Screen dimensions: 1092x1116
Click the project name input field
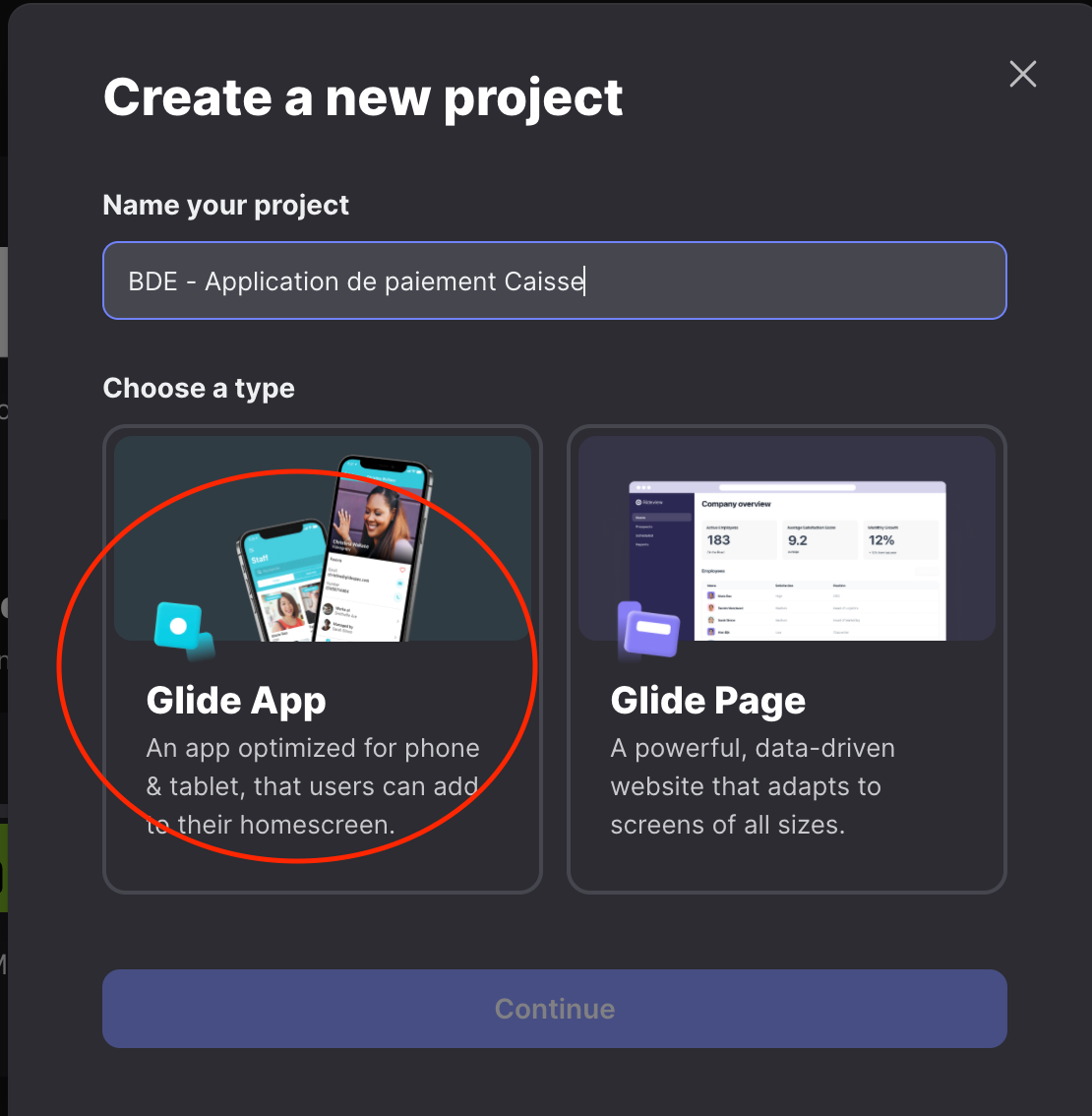coord(554,280)
